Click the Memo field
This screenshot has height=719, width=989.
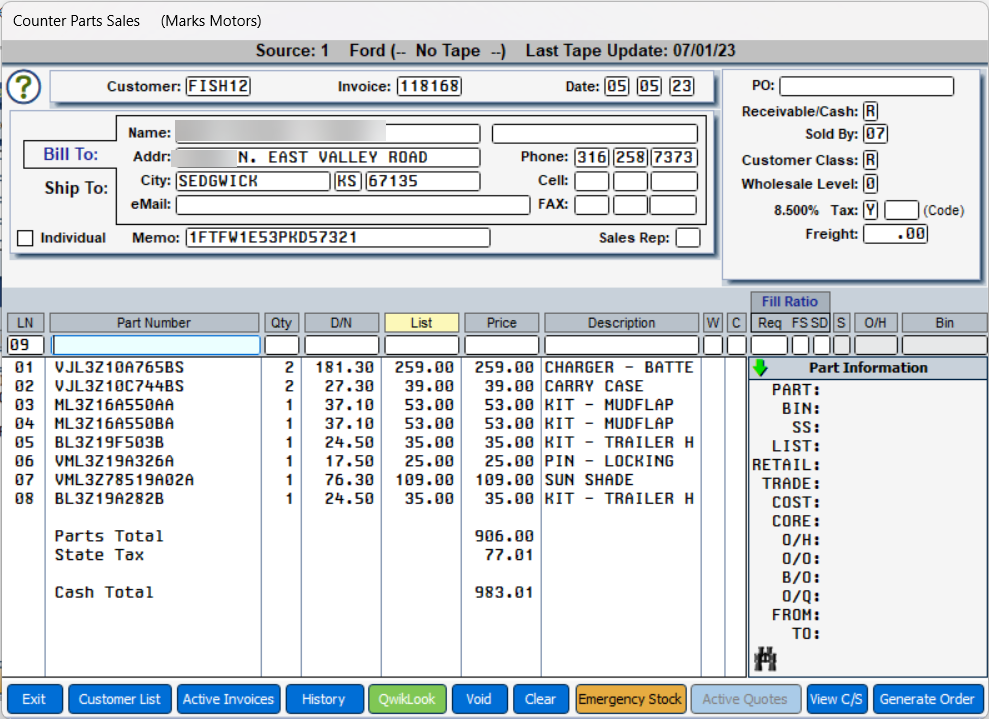[x=337, y=238]
